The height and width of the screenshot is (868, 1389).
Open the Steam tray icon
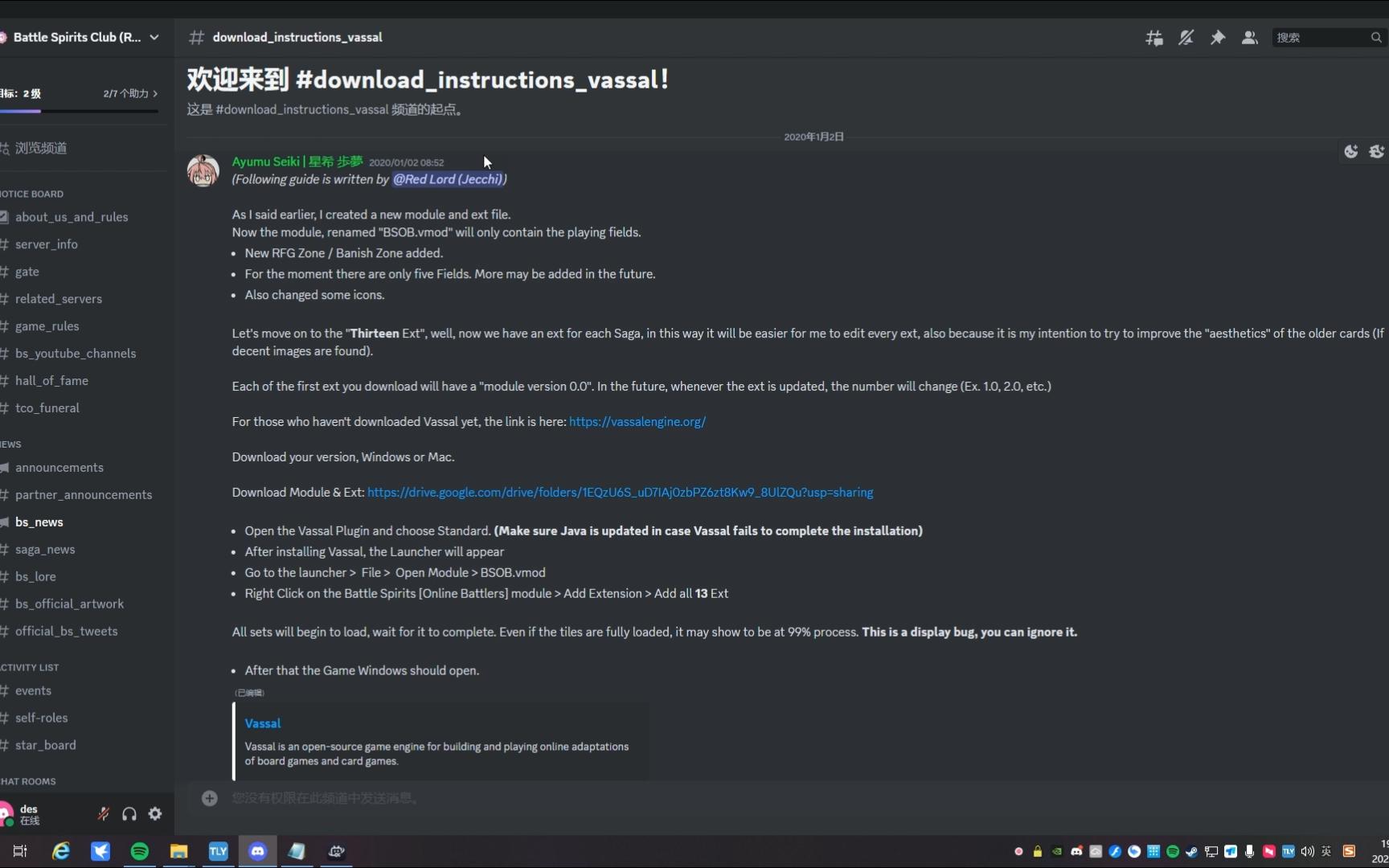tap(1192, 851)
